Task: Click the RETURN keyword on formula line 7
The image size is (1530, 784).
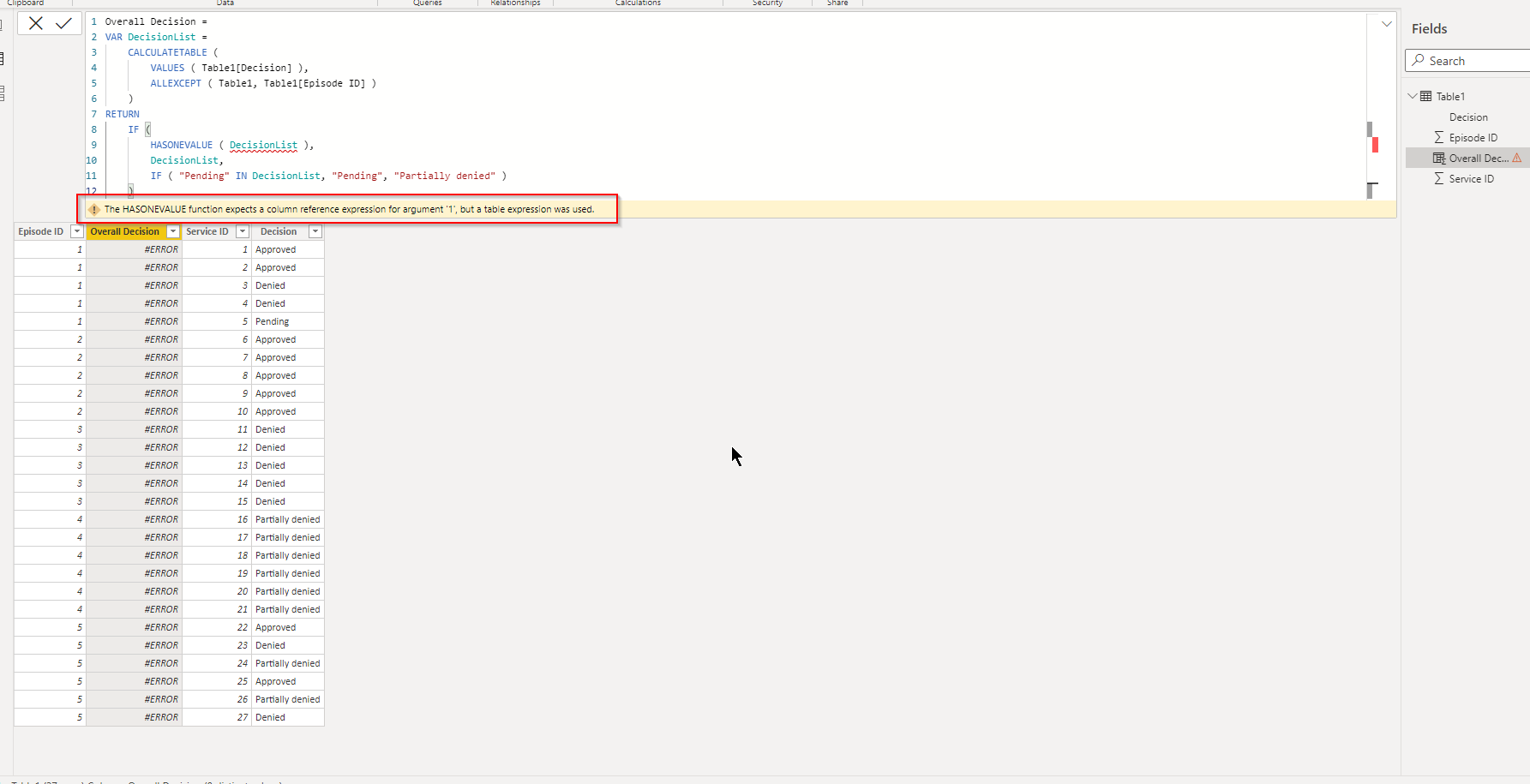Action: (122, 114)
